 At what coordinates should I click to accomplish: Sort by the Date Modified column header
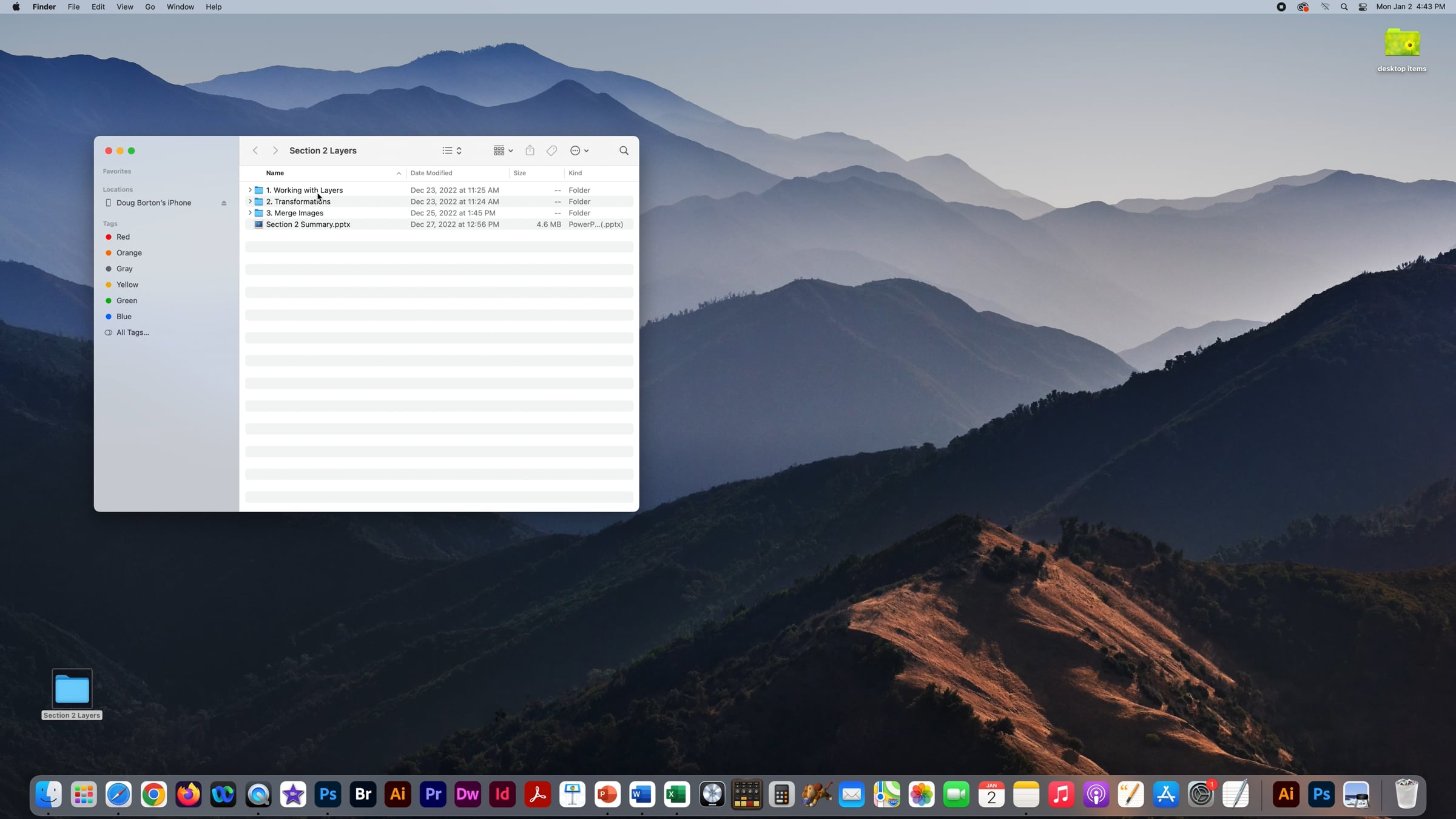pos(431,173)
